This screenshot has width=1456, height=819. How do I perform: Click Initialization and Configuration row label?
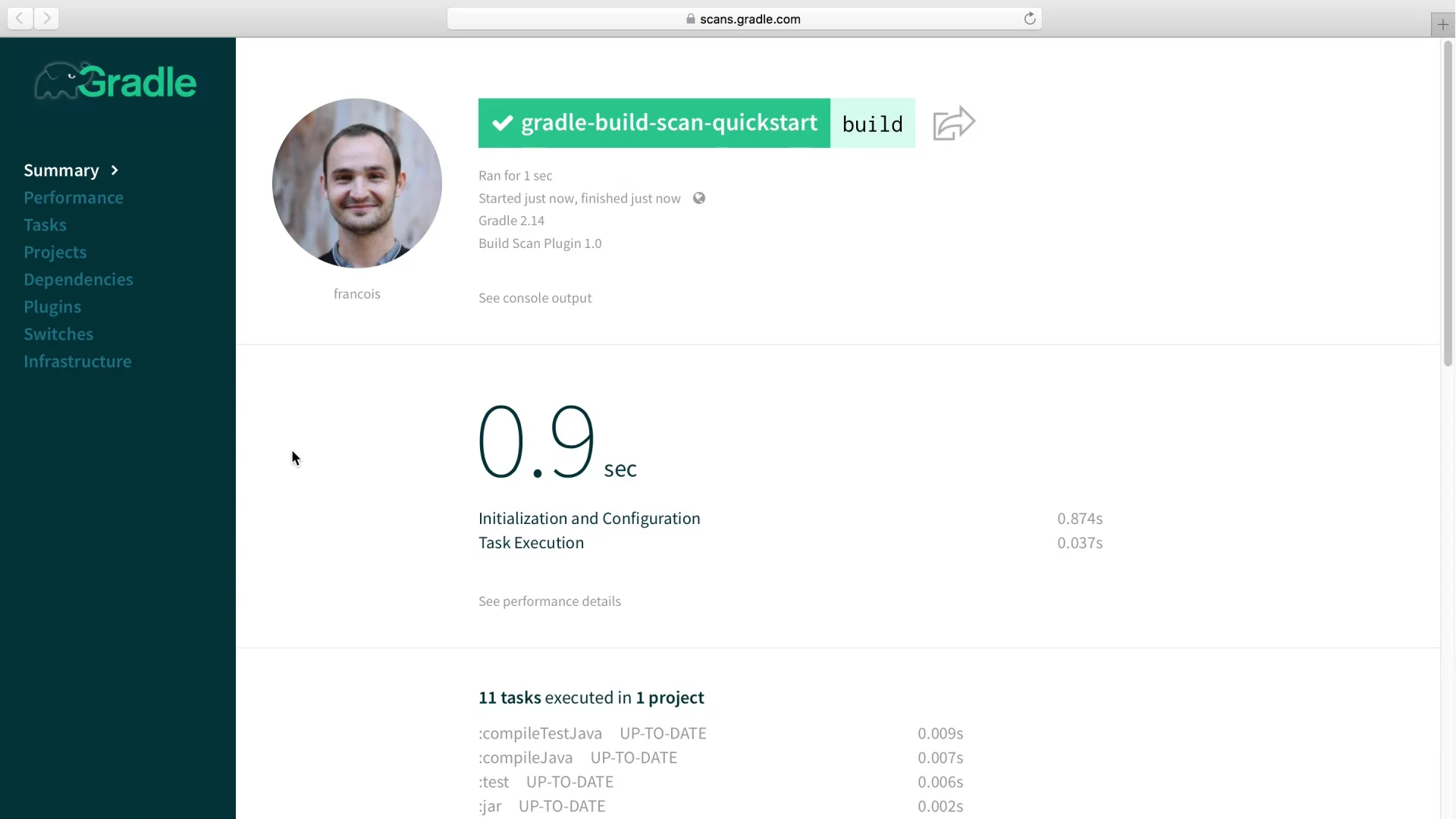pos(589,519)
